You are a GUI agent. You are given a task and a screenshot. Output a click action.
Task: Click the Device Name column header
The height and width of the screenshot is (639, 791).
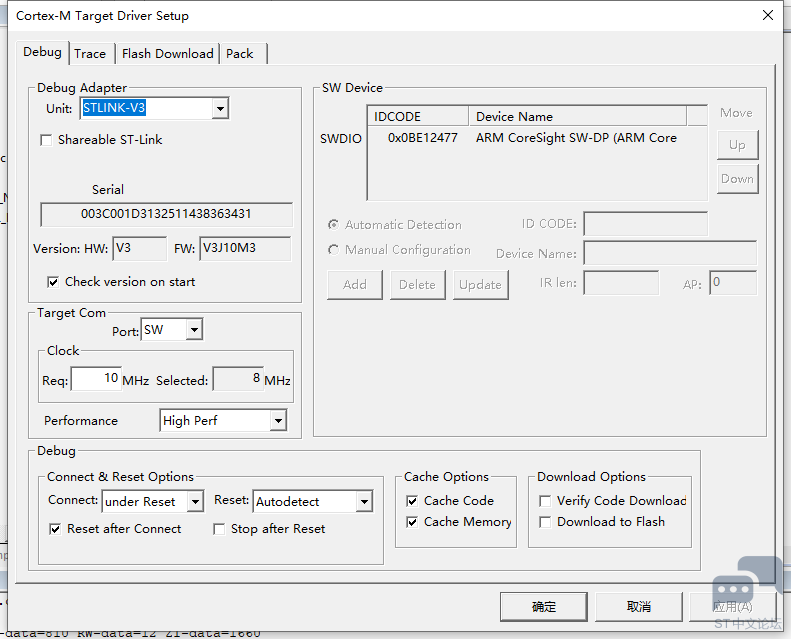[x=578, y=117]
